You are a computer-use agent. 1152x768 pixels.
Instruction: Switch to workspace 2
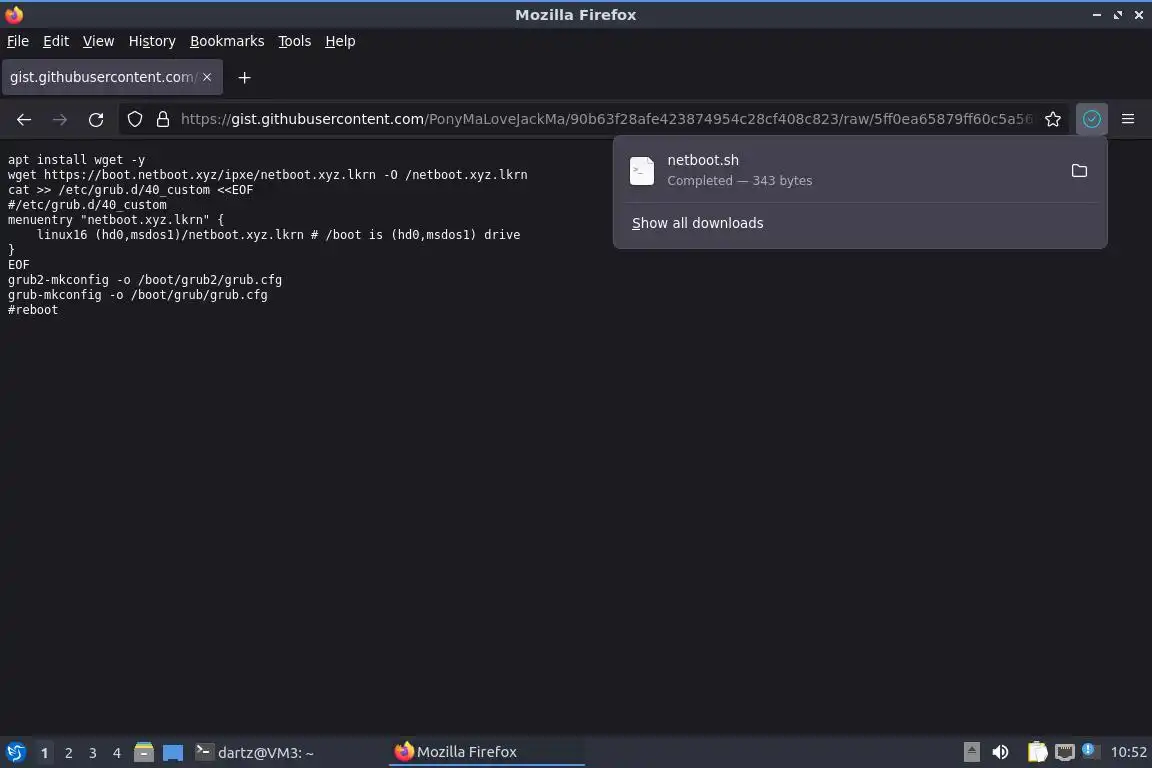click(69, 753)
